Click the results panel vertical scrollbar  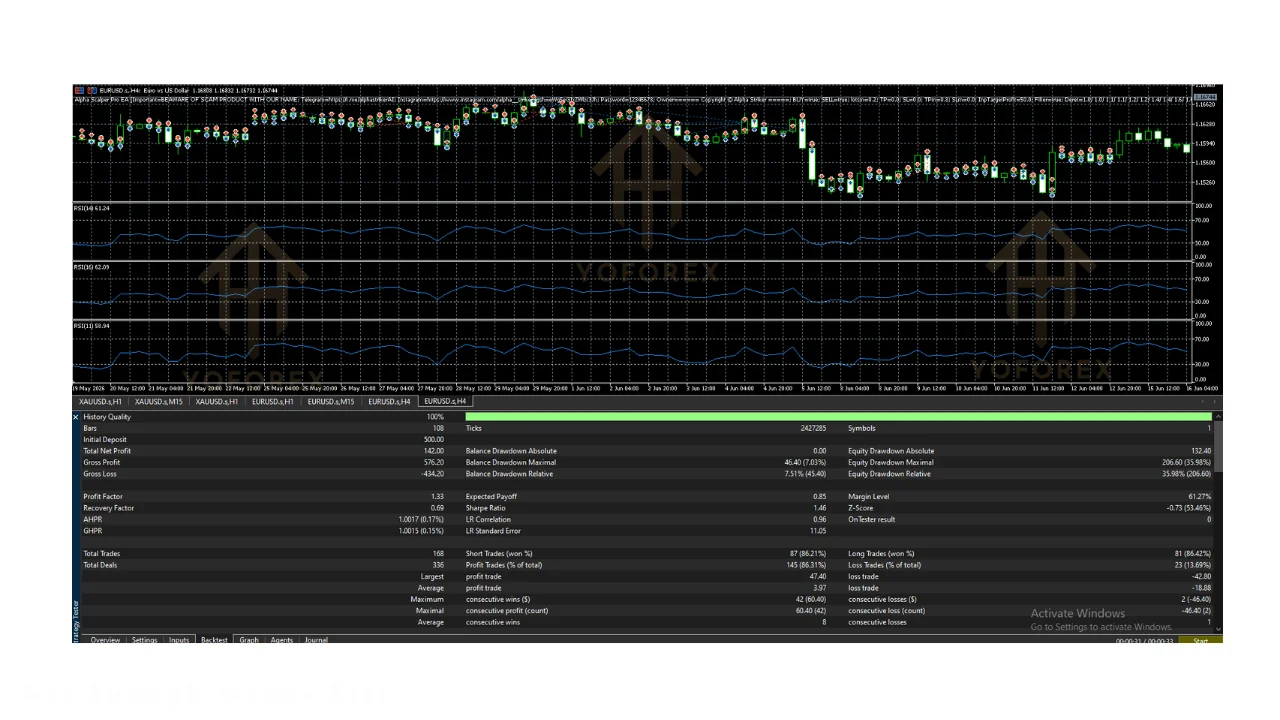click(x=1217, y=445)
